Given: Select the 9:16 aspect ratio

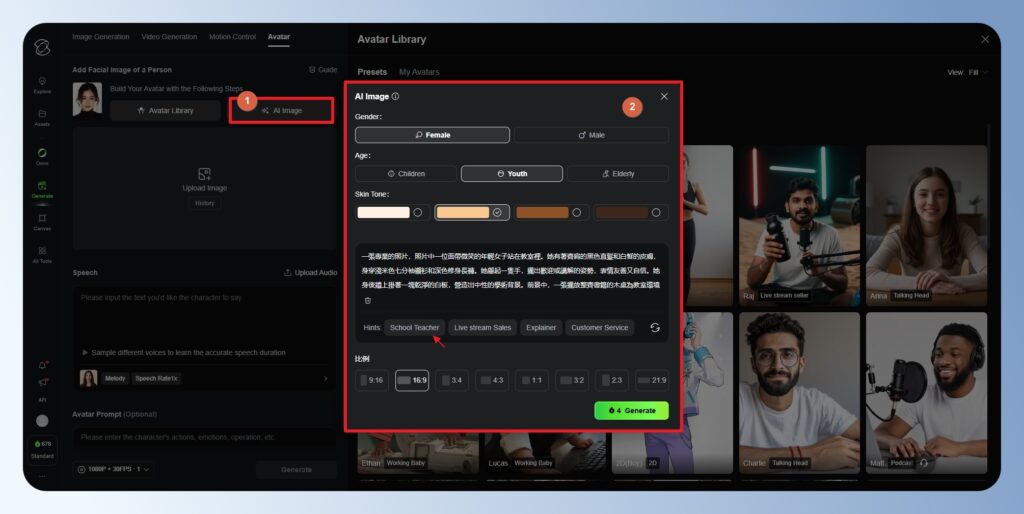Looking at the screenshot, I should click(x=372, y=380).
